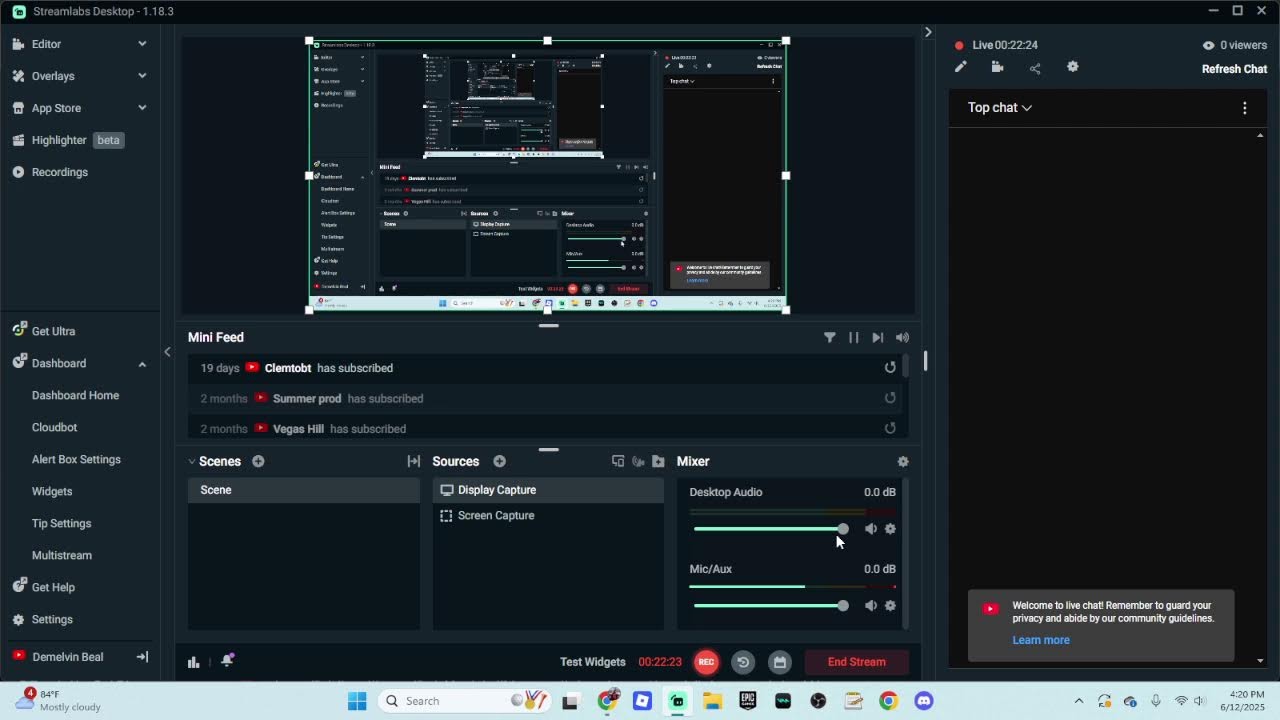Collapse the left sidebar arrow
Image resolution: width=1280 pixels, height=720 pixels.
click(x=167, y=352)
